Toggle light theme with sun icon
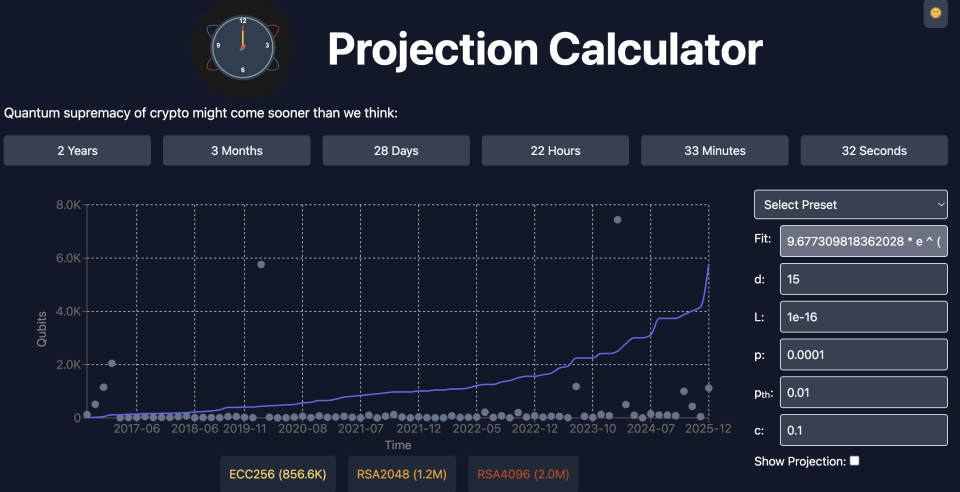Image resolution: width=960 pixels, height=492 pixels. point(935,13)
